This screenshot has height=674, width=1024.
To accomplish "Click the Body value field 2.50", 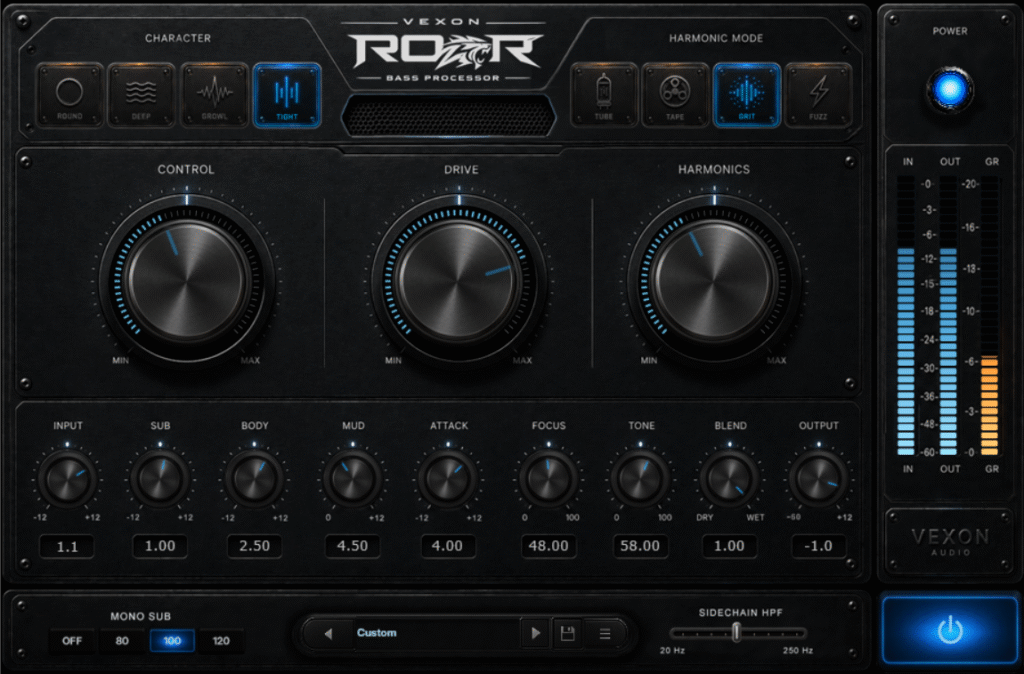I will 254,546.
